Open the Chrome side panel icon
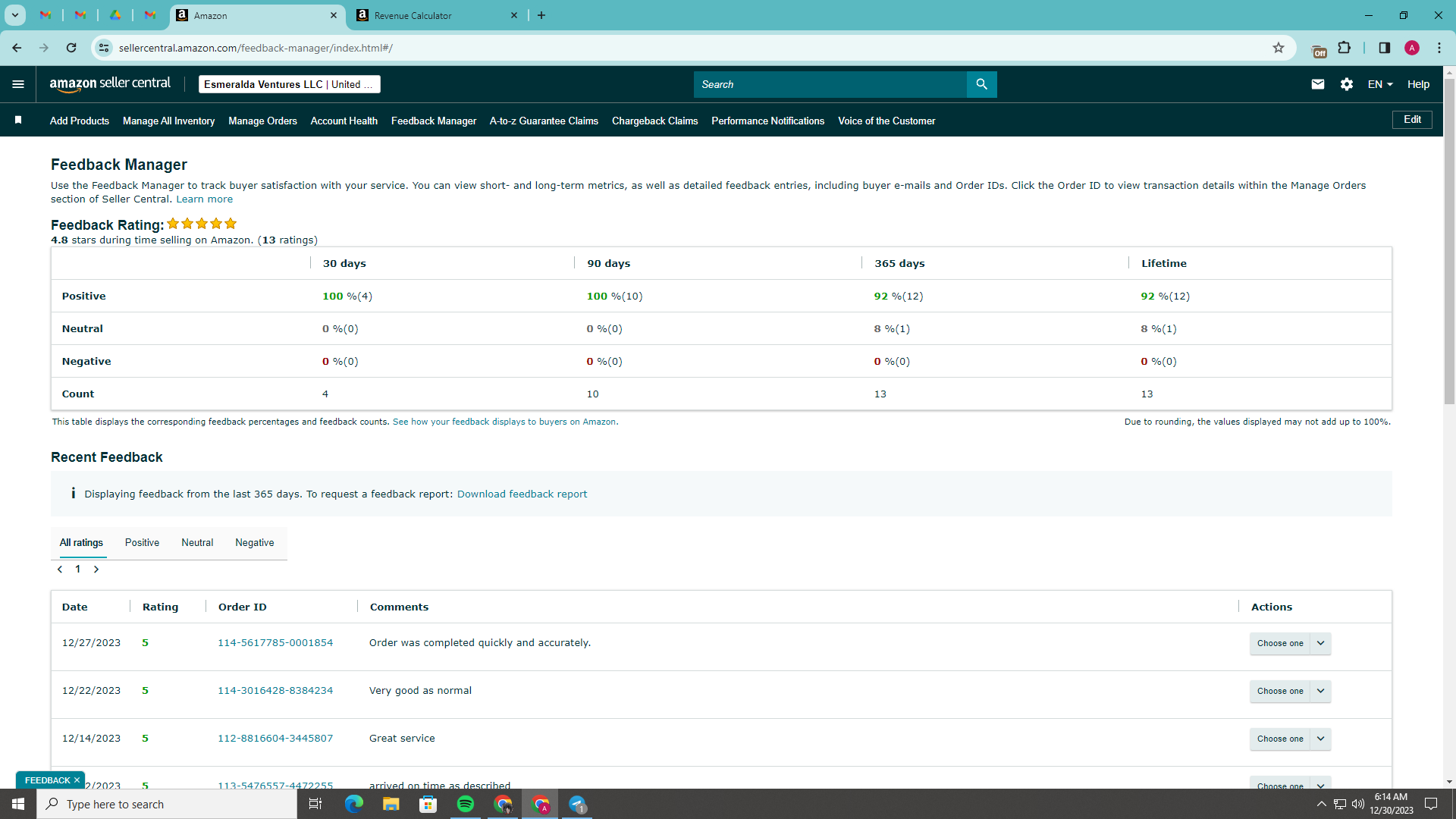The width and height of the screenshot is (1456, 819). 1384,48
